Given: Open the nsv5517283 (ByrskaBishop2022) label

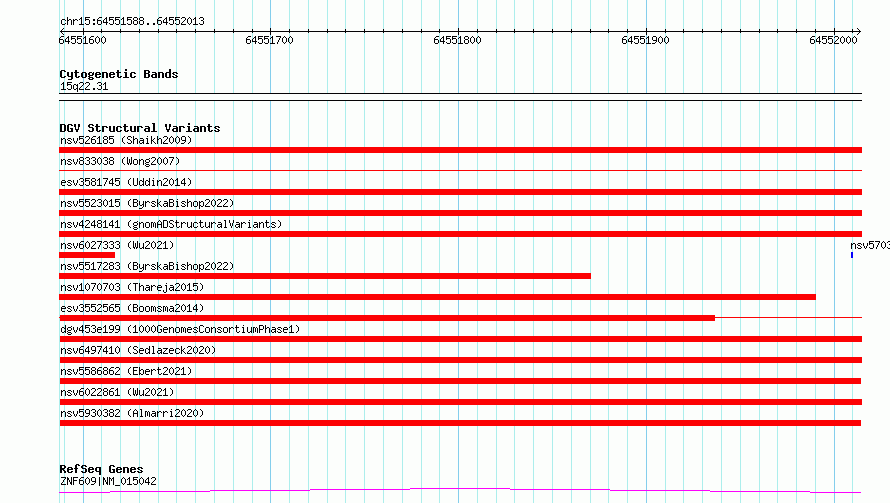Looking at the screenshot, I should pos(147,266).
